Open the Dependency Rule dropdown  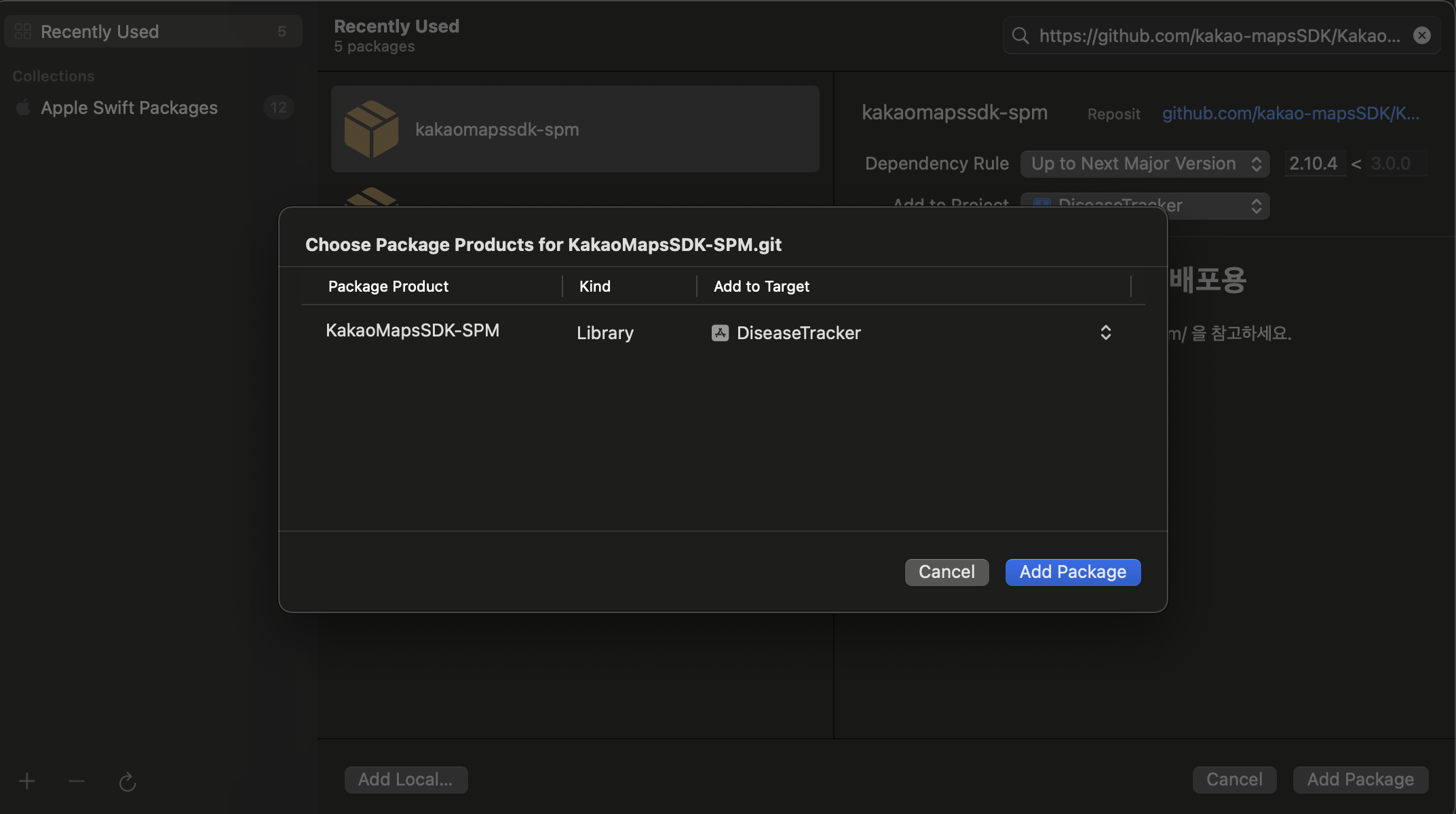(1144, 163)
